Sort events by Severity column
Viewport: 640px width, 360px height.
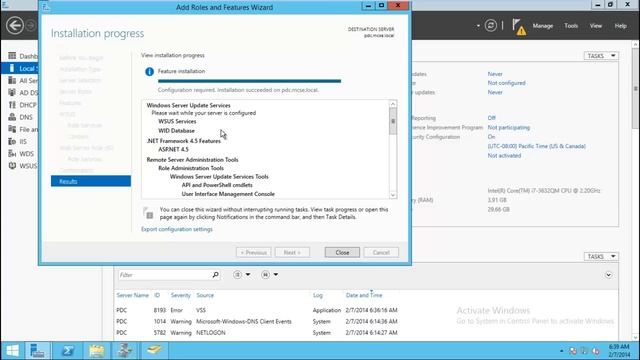tap(180, 295)
